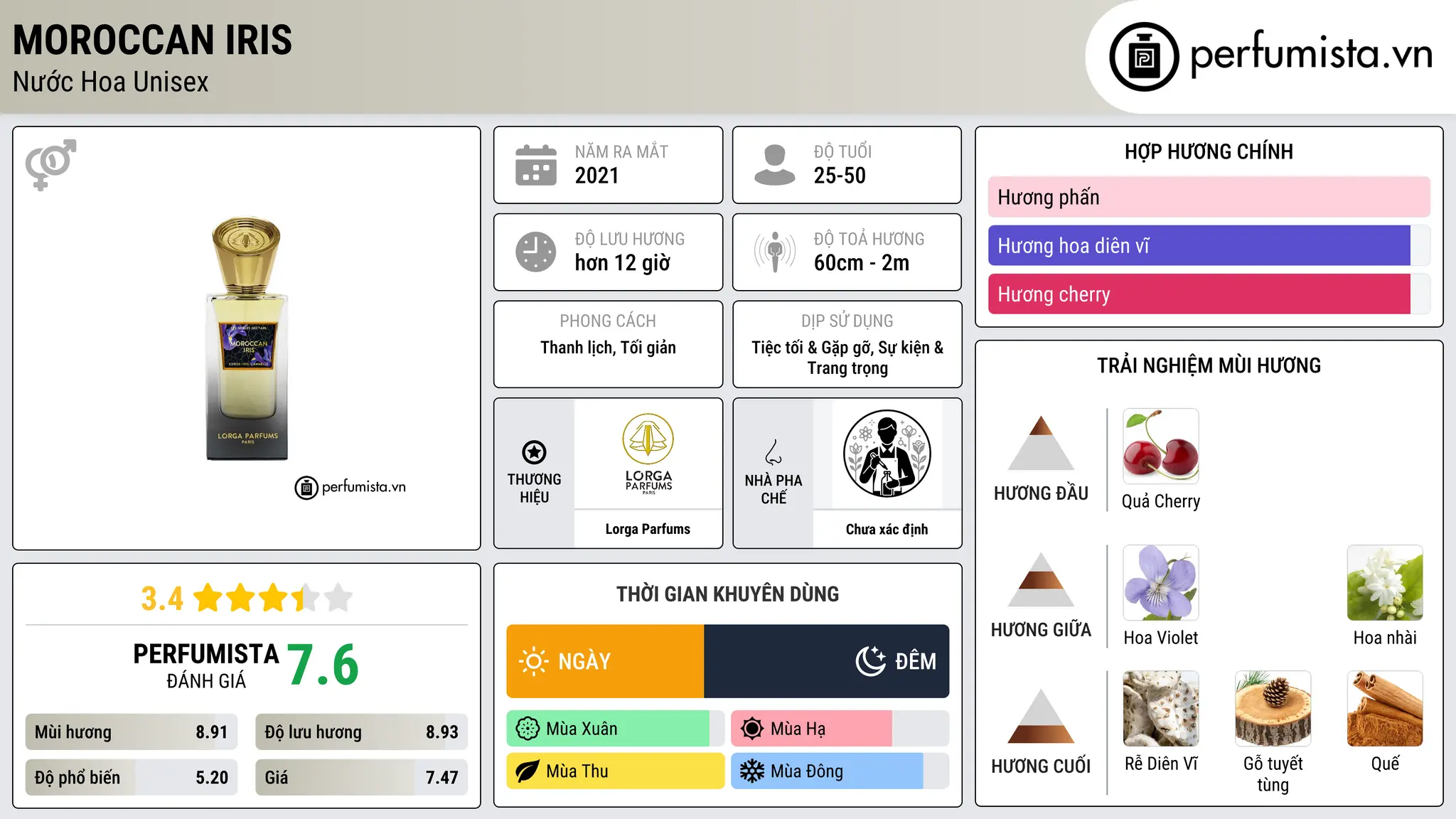
Task: Click the Hương giữa pyramid icon
Action: pyautogui.click(x=1041, y=579)
